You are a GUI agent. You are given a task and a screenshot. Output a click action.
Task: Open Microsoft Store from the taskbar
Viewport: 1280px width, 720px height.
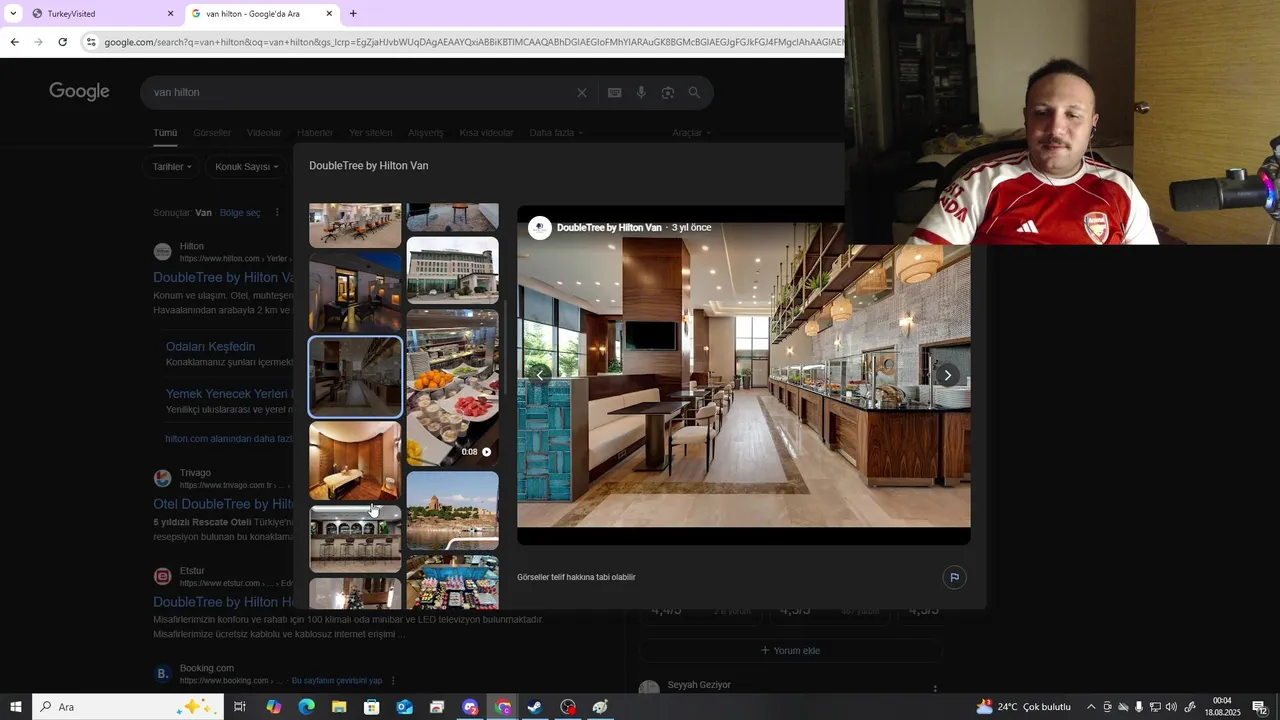click(x=371, y=707)
